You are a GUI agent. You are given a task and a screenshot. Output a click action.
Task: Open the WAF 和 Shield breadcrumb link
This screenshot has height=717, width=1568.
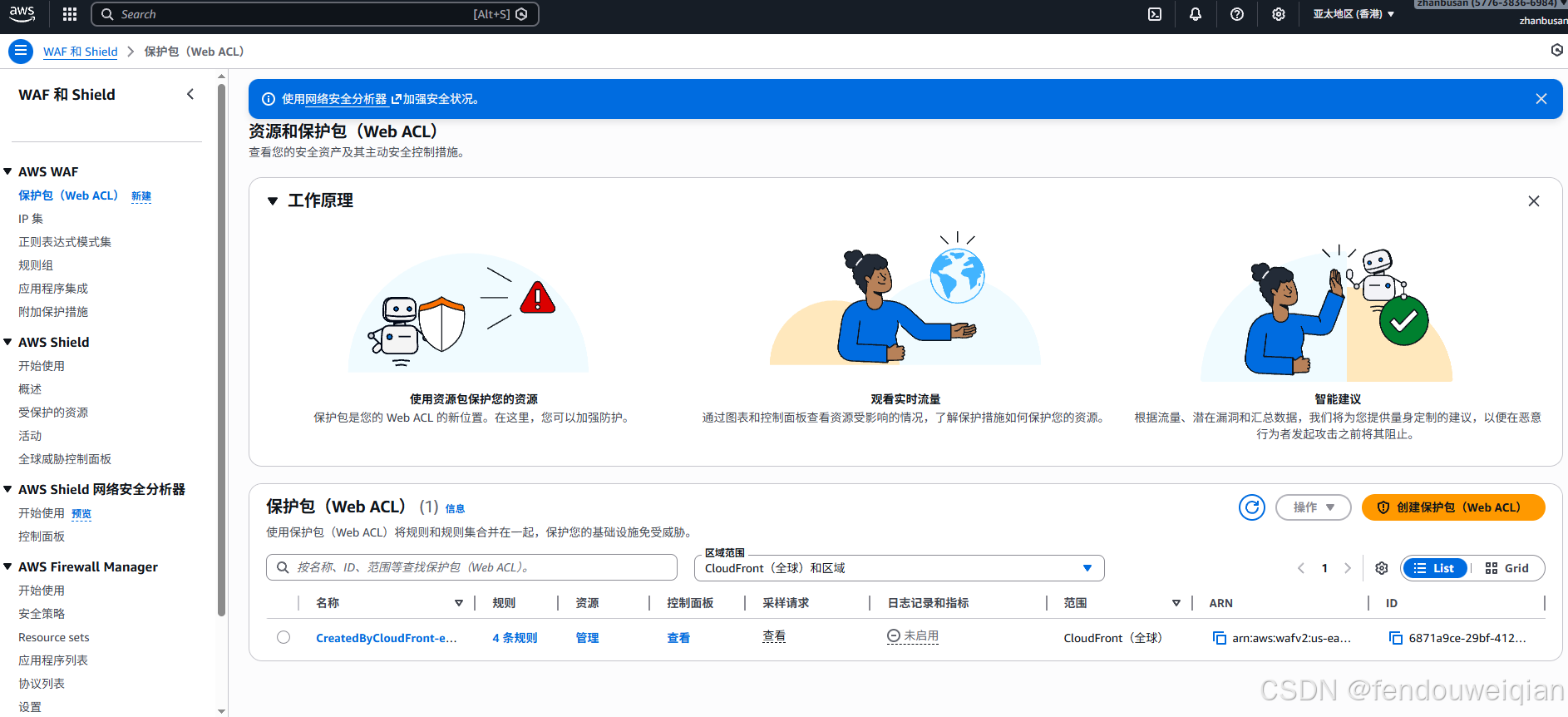(81, 52)
